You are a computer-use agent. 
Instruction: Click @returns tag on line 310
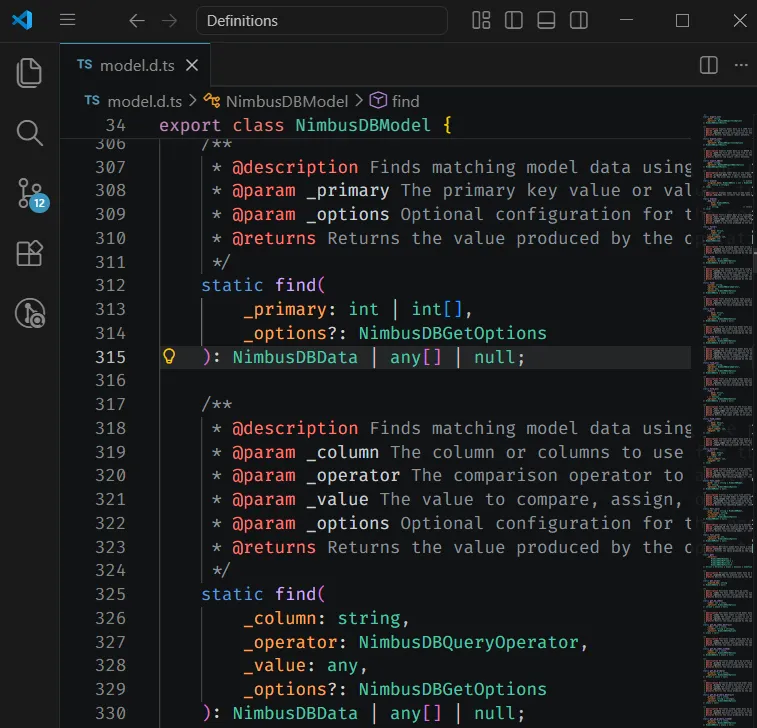(274, 238)
